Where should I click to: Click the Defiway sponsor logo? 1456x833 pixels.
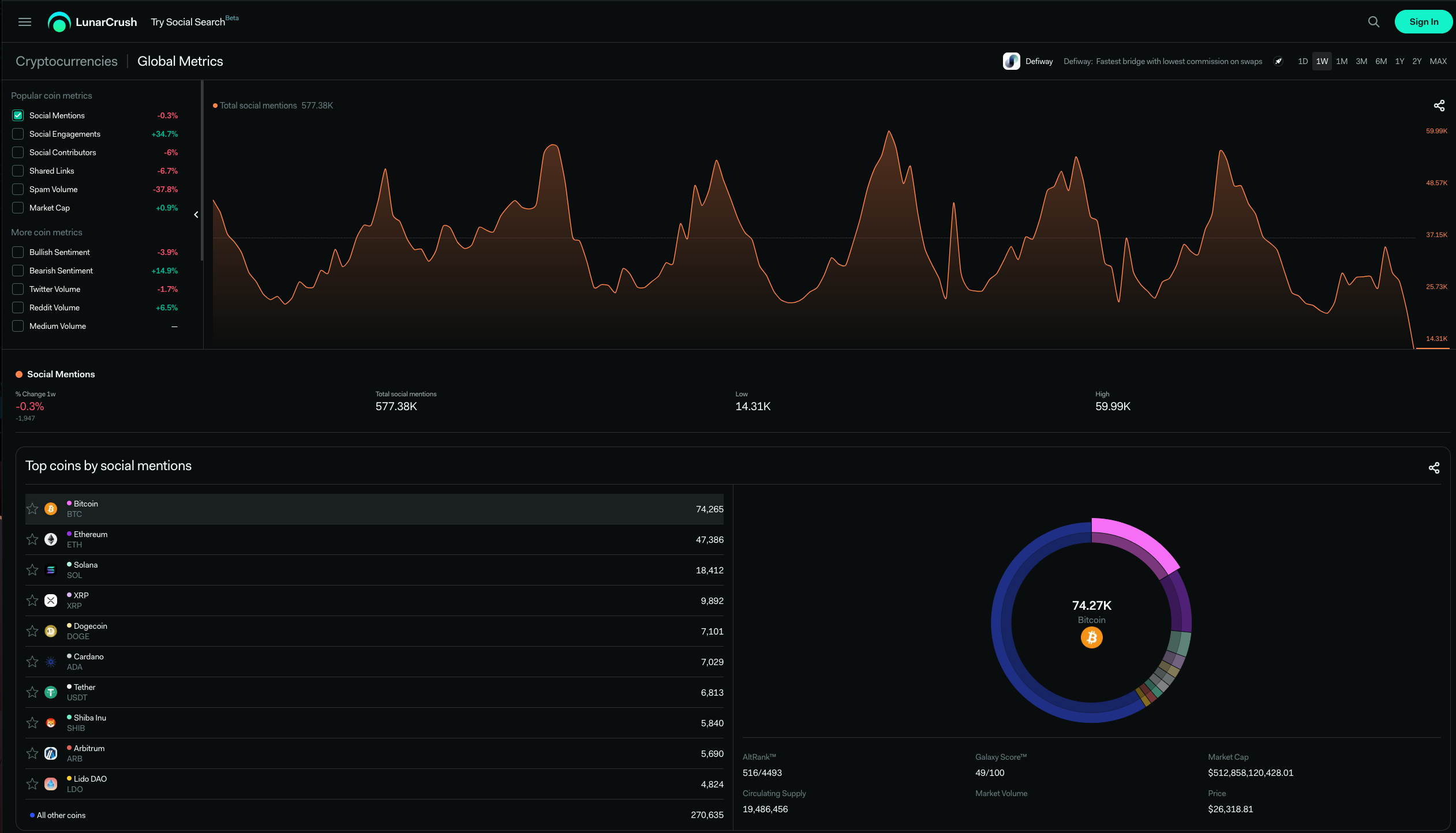[1011, 61]
